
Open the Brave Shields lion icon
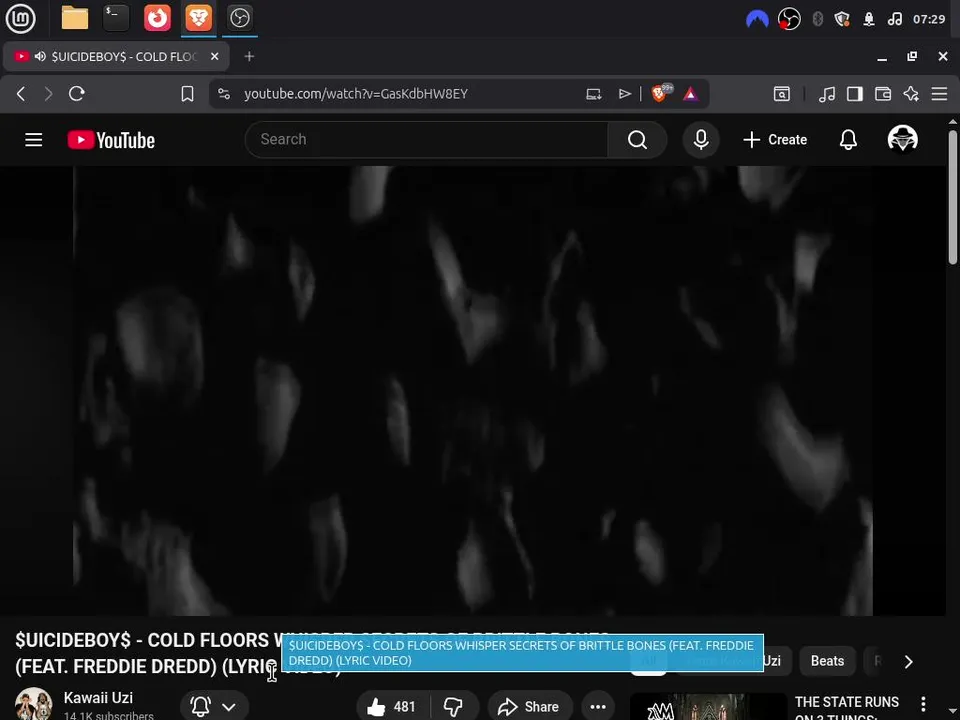click(660, 93)
